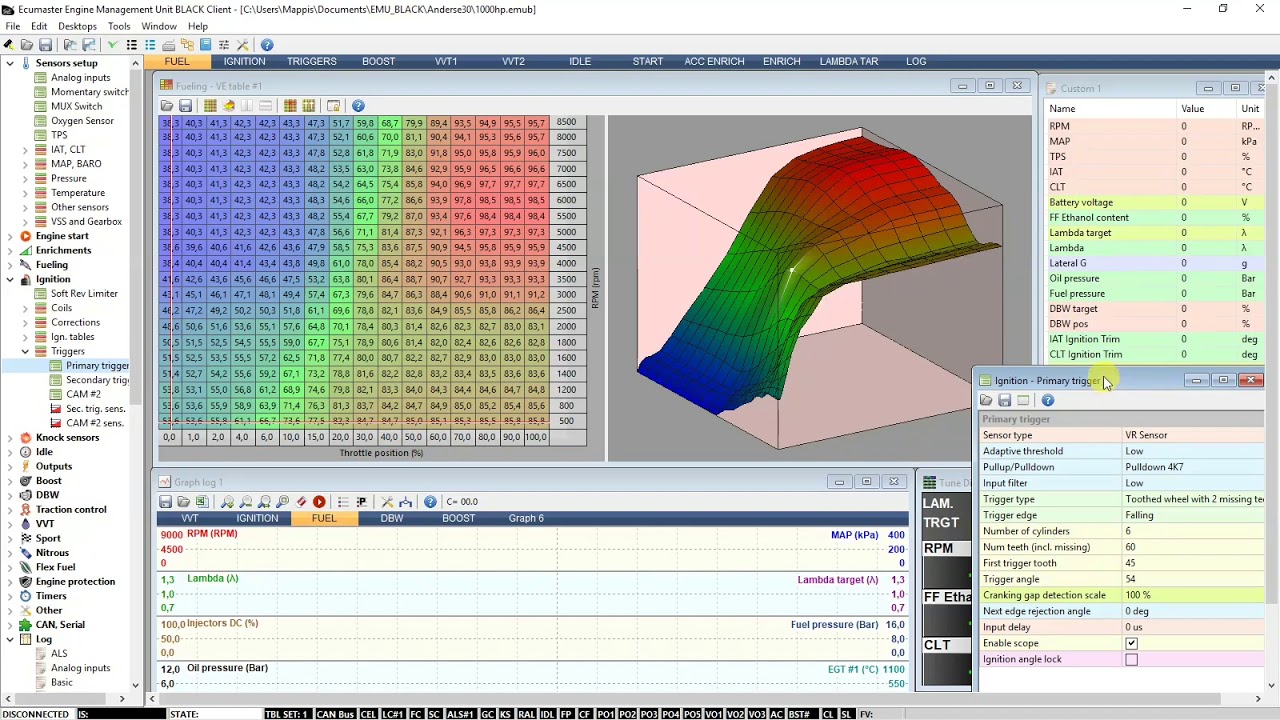Select the IGNITION tab in Graph log
This screenshot has width=1280, height=720.
pyautogui.click(x=257, y=518)
